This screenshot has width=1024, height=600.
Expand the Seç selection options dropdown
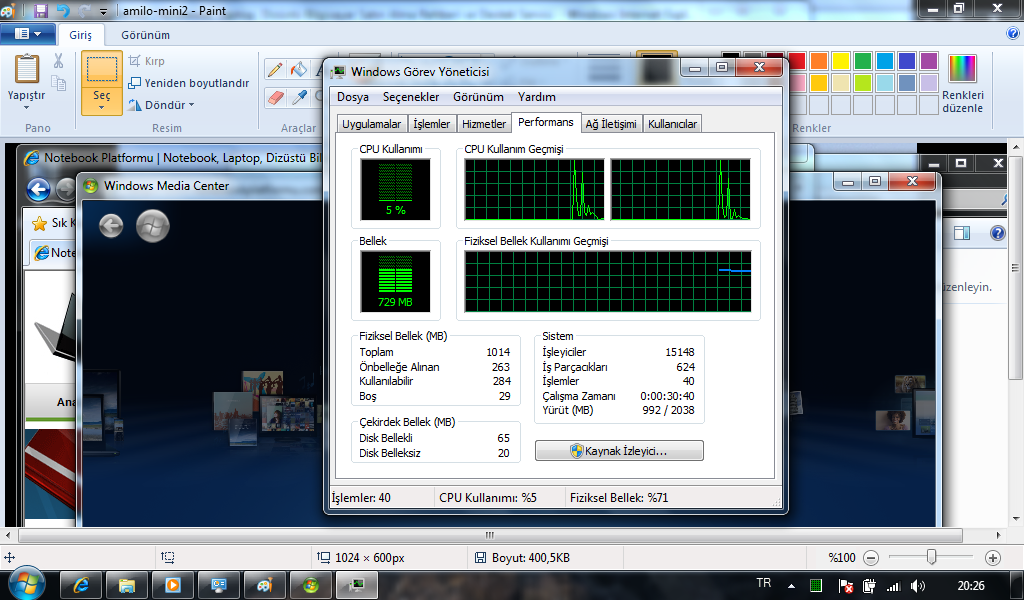[102, 101]
